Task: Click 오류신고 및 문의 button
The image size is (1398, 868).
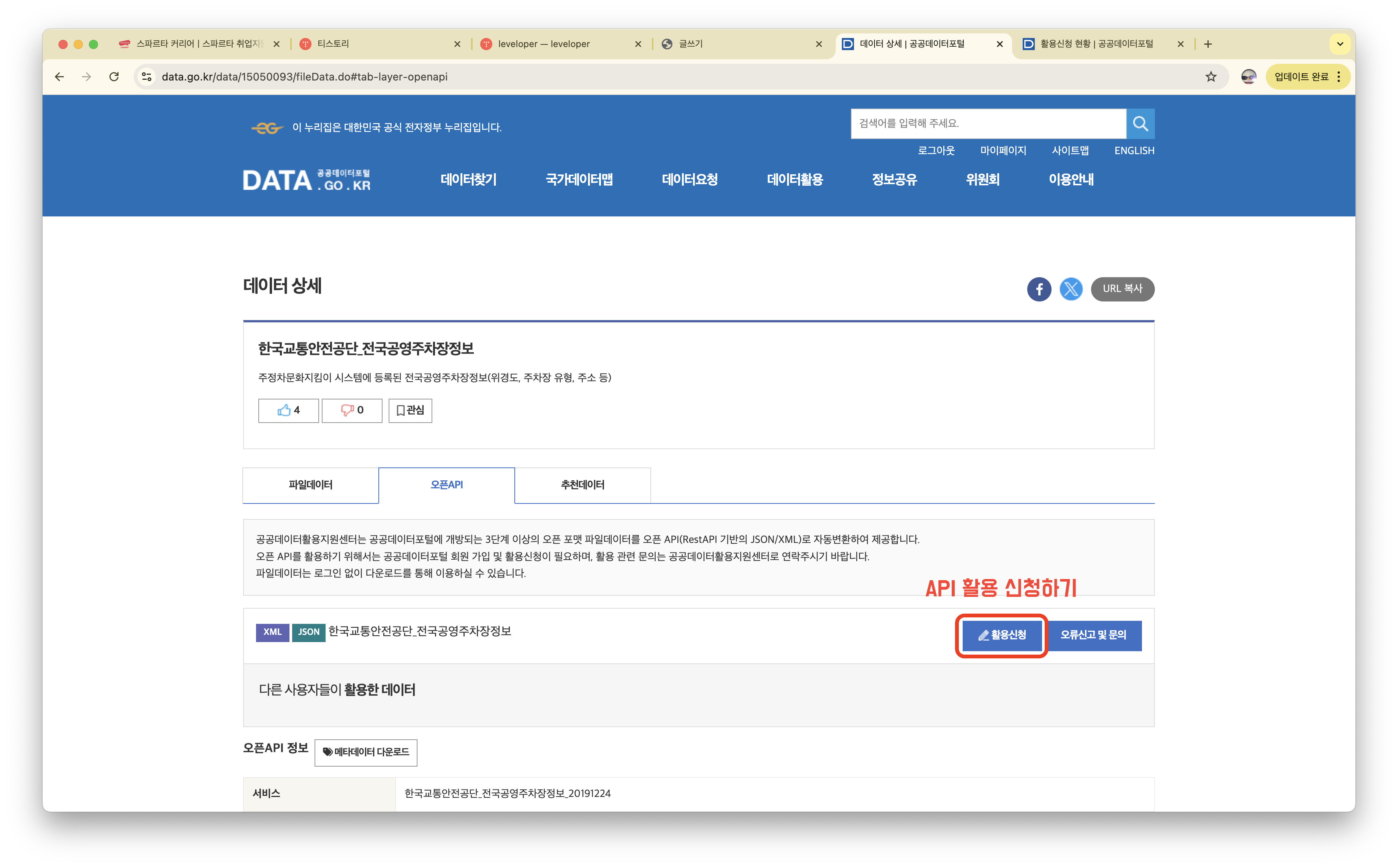Action: 1093,635
